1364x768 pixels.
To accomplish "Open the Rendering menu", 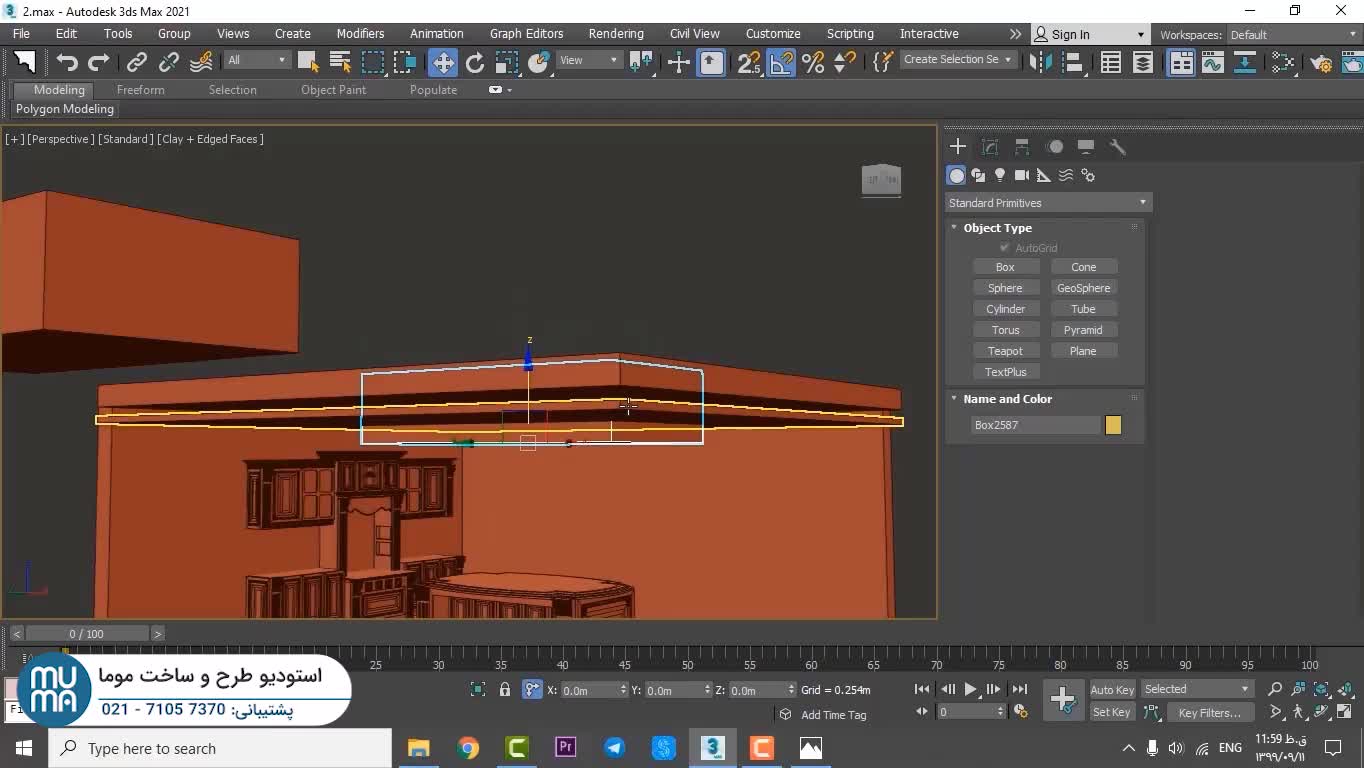I will (x=615, y=34).
